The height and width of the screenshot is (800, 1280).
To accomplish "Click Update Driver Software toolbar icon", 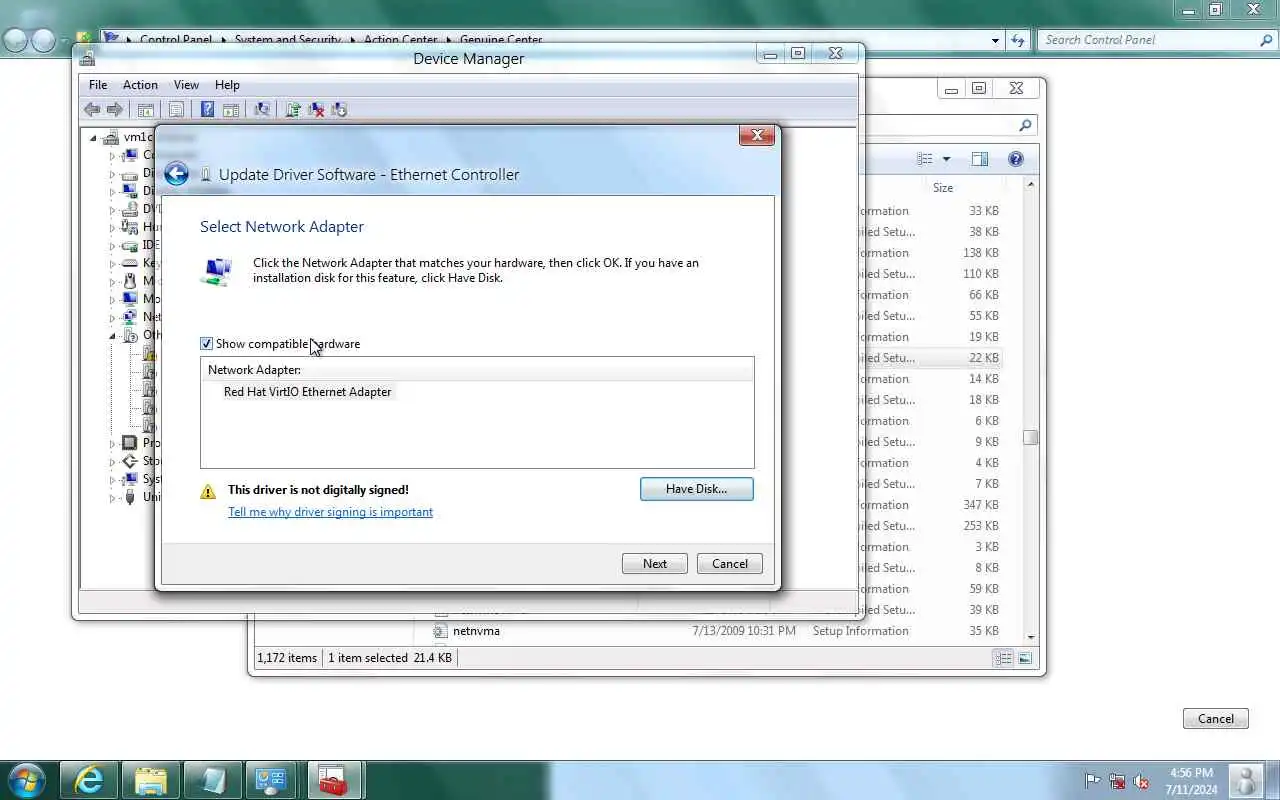I will 293,110.
